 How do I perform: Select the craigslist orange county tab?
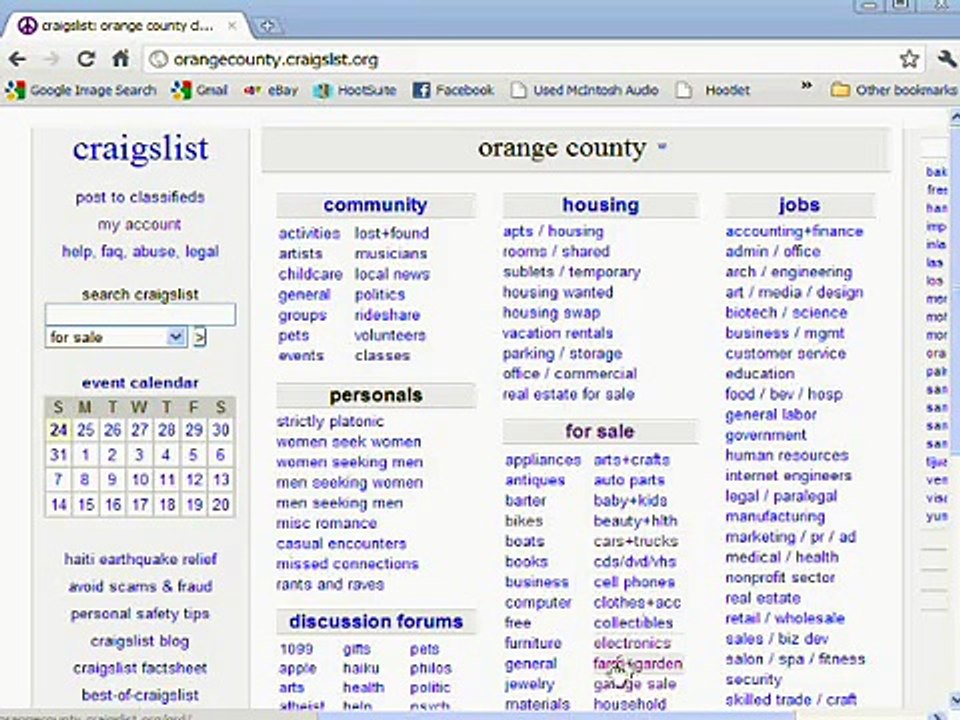pyautogui.click(x=126, y=26)
